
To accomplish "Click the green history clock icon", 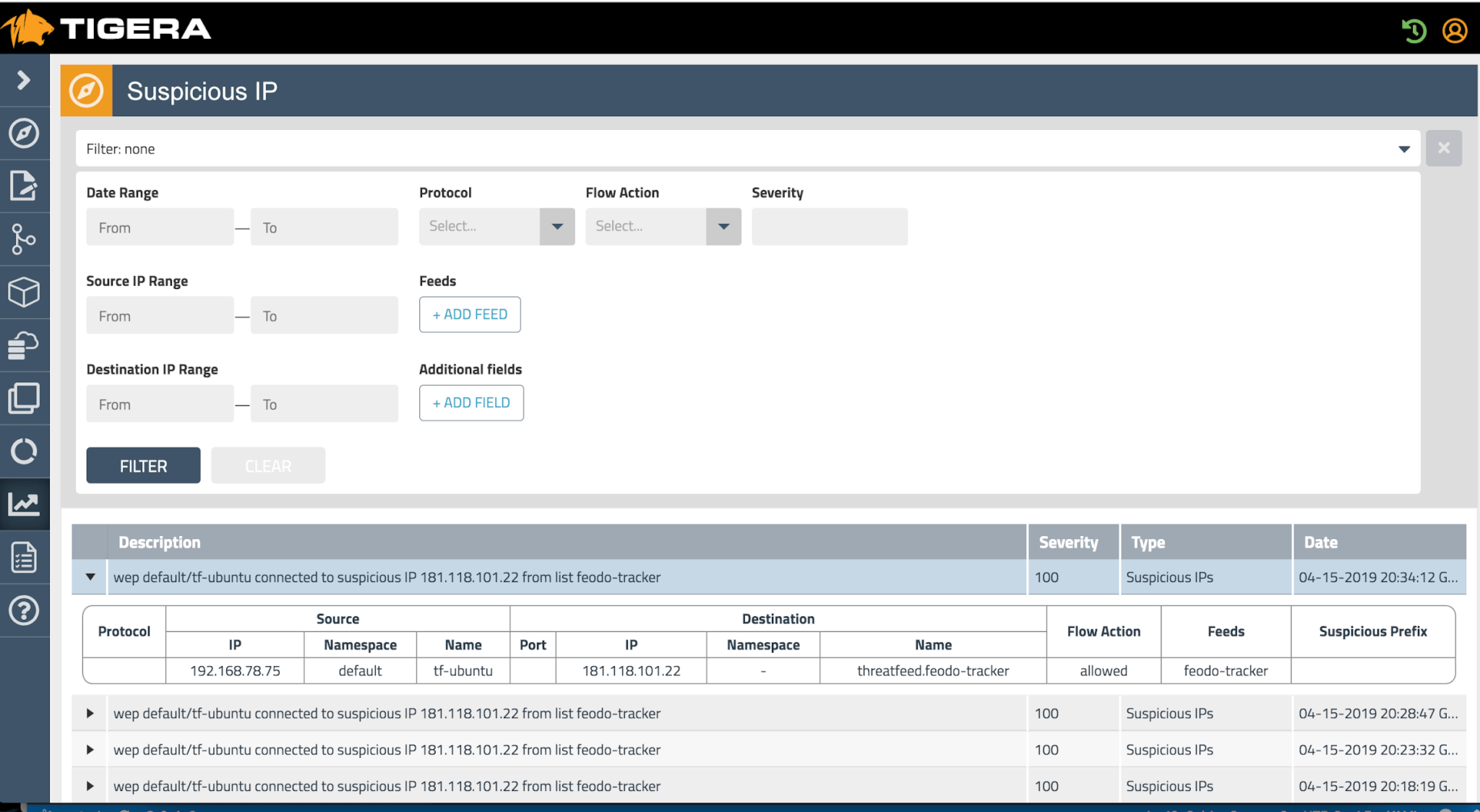I will 1414,30.
